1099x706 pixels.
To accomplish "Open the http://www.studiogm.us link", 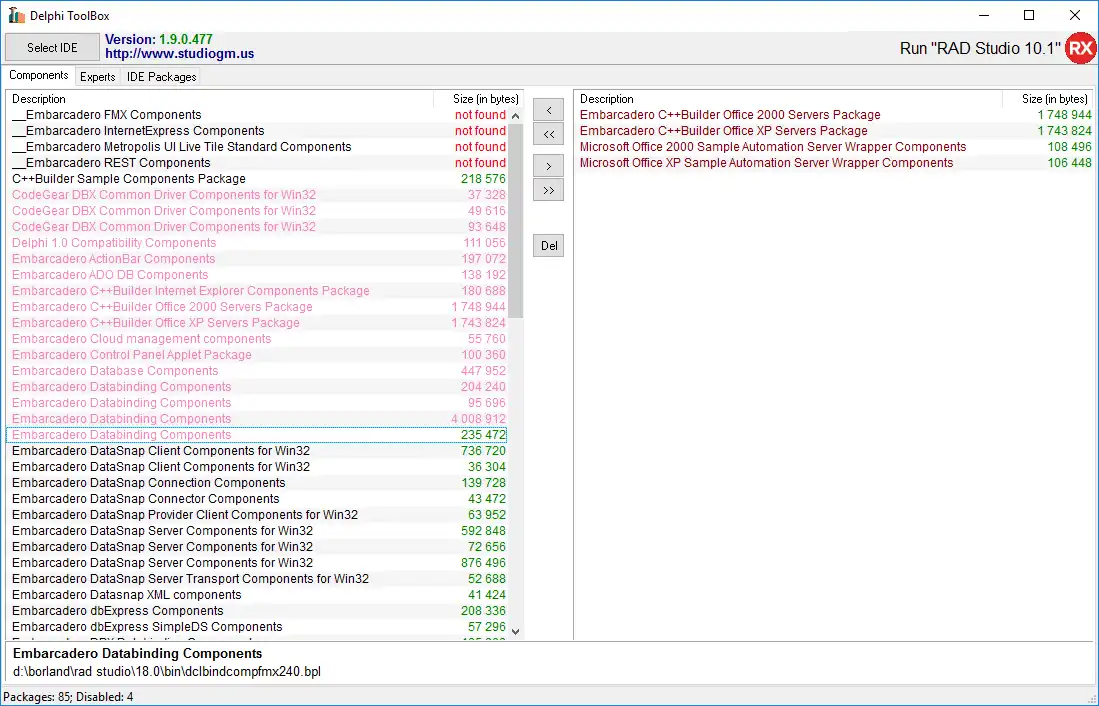I will click(x=179, y=54).
